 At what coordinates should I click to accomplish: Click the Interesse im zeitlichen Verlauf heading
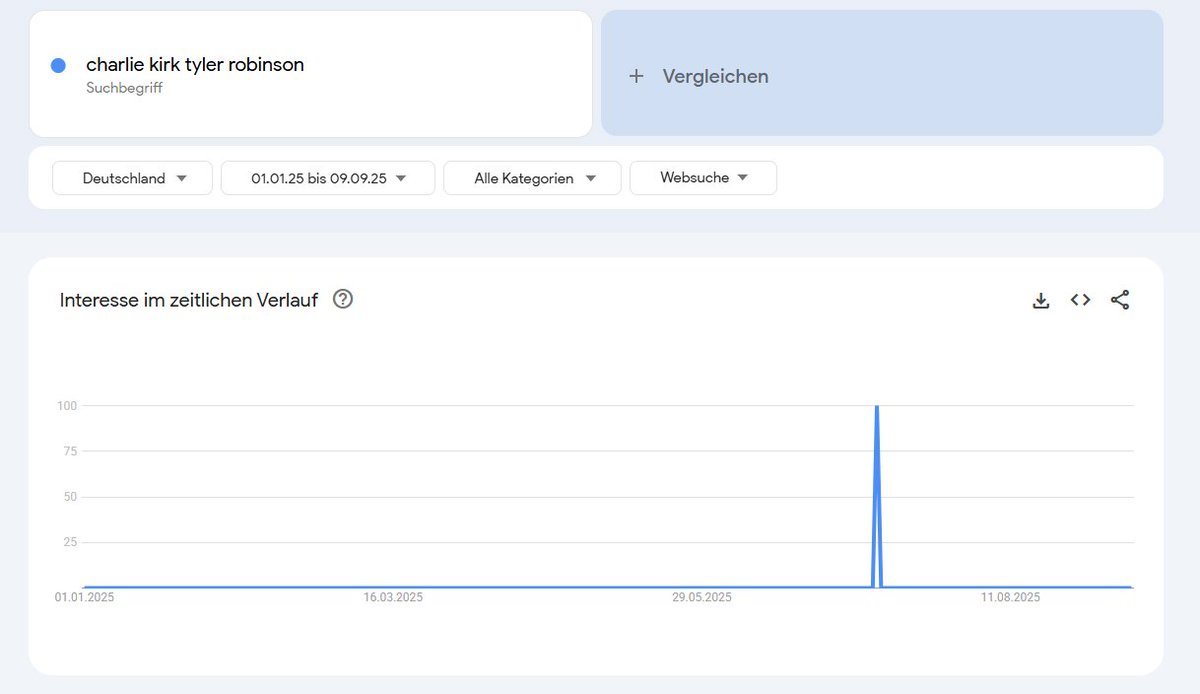coord(189,299)
